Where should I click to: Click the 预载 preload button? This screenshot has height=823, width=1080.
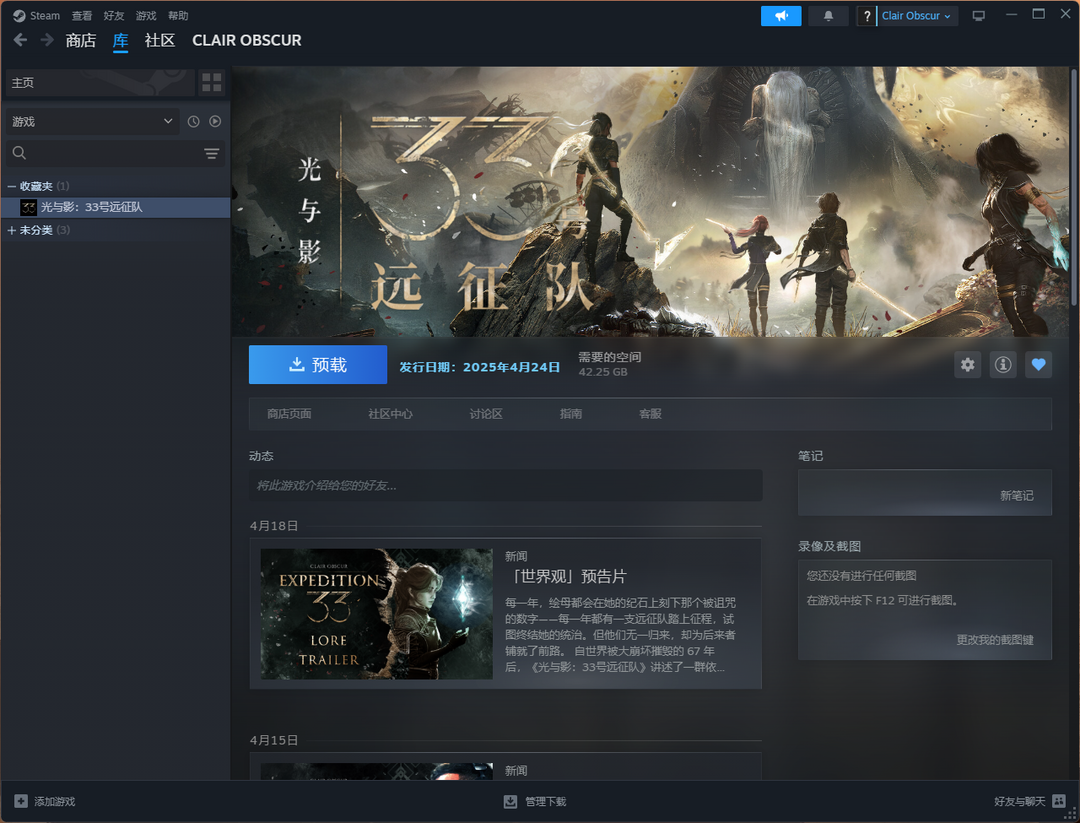click(318, 365)
